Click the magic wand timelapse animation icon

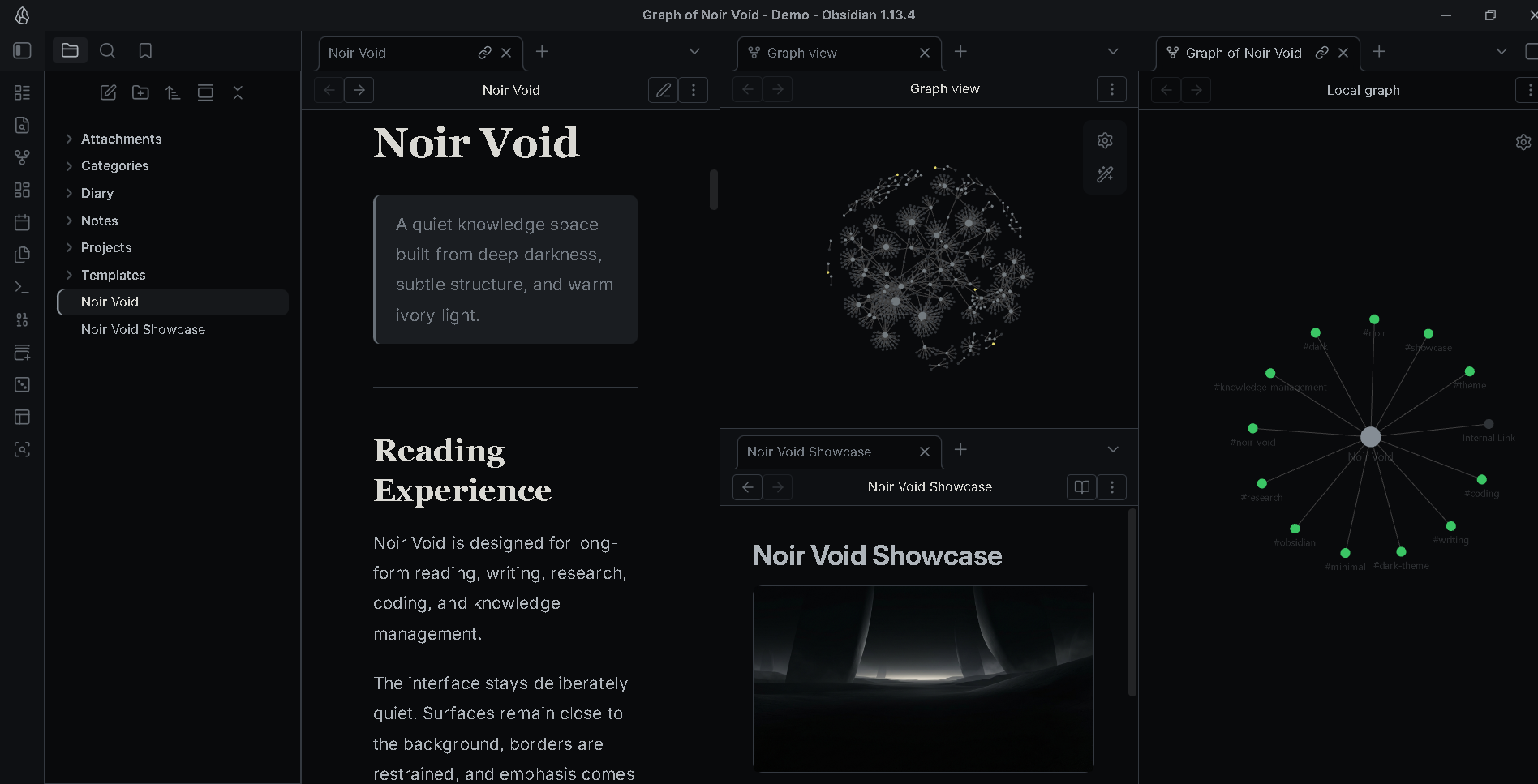(x=1105, y=174)
